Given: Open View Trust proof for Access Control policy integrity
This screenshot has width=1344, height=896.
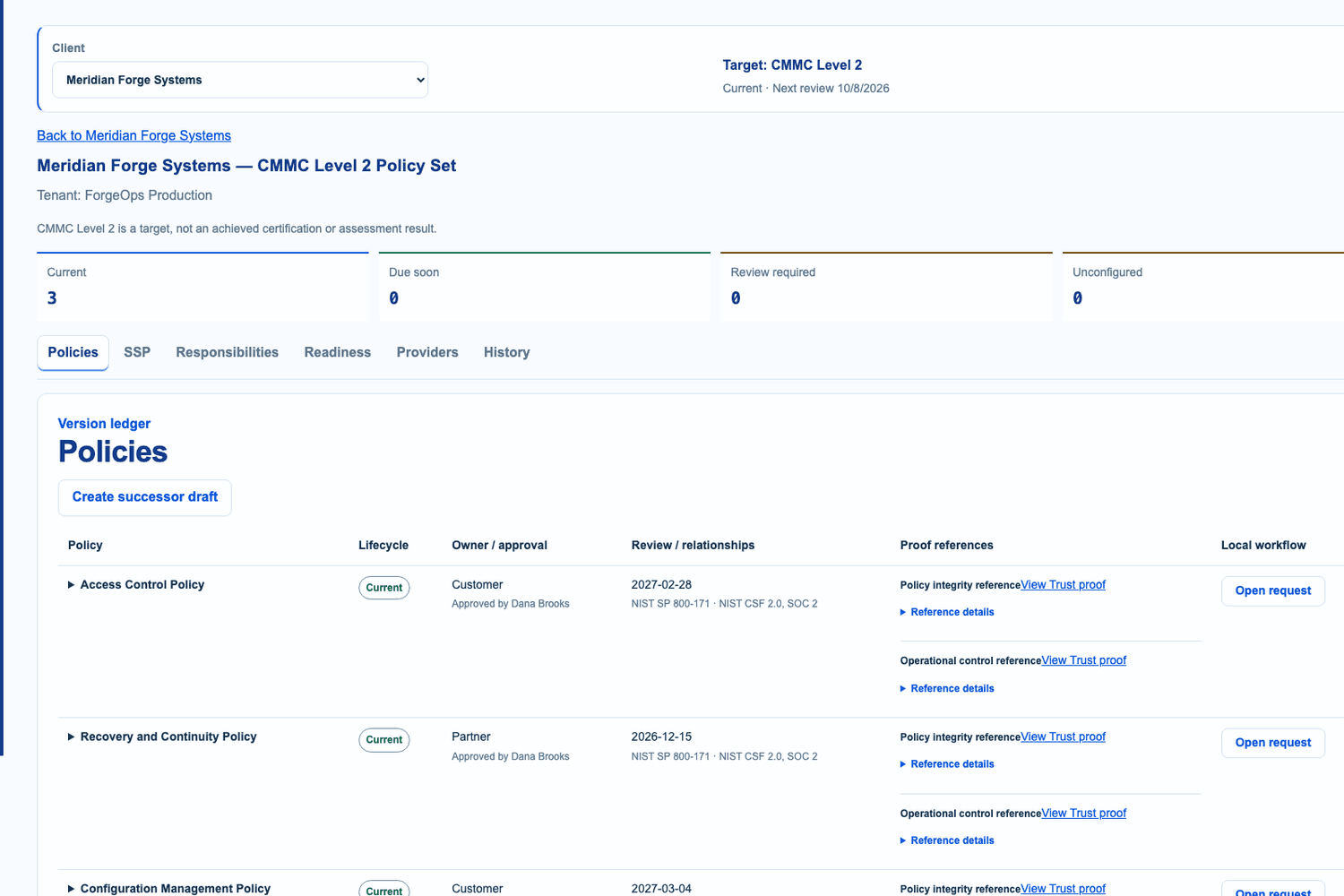Looking at the screenshot, I should click(1063, 584).
